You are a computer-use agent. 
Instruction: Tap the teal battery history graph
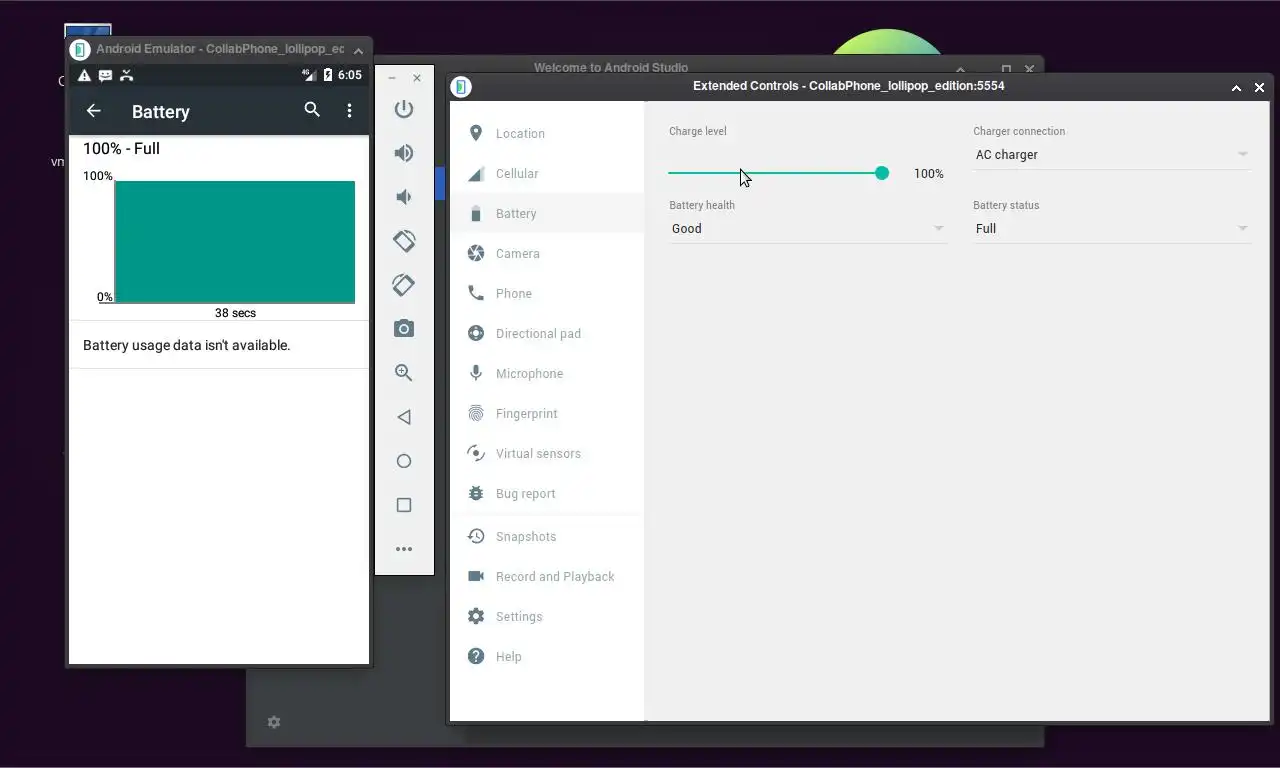235,241
